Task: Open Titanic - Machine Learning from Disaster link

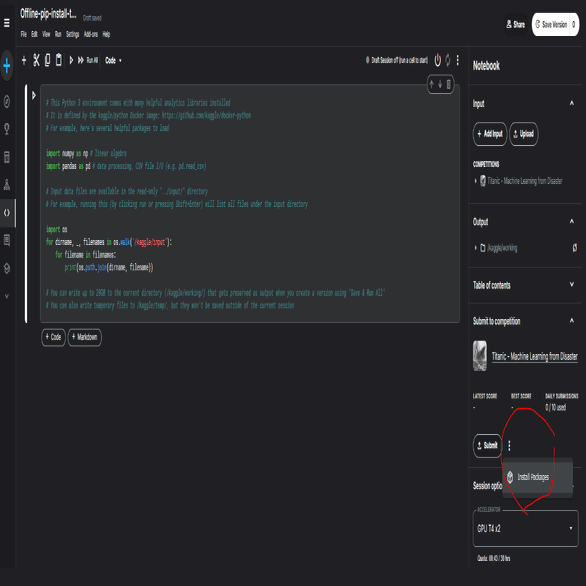Action: click(534, 357)
